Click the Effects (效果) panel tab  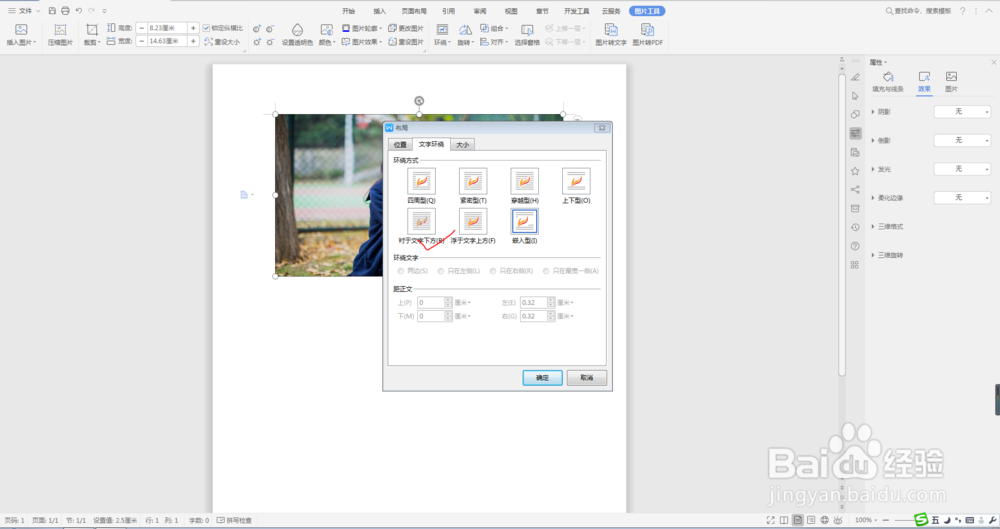(924, 82)
